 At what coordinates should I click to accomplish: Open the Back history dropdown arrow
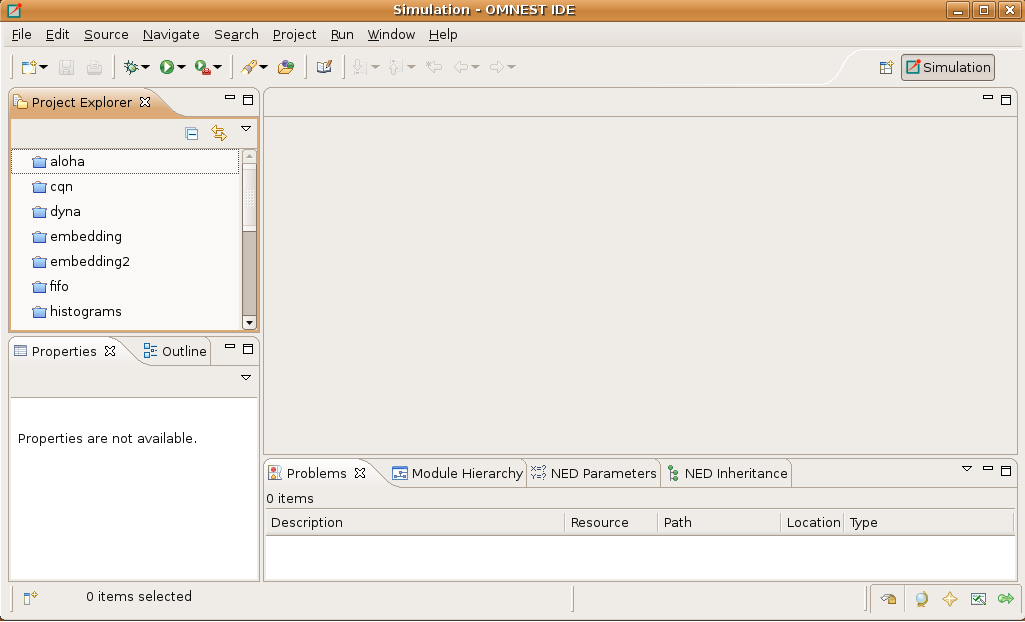(476, 67)
